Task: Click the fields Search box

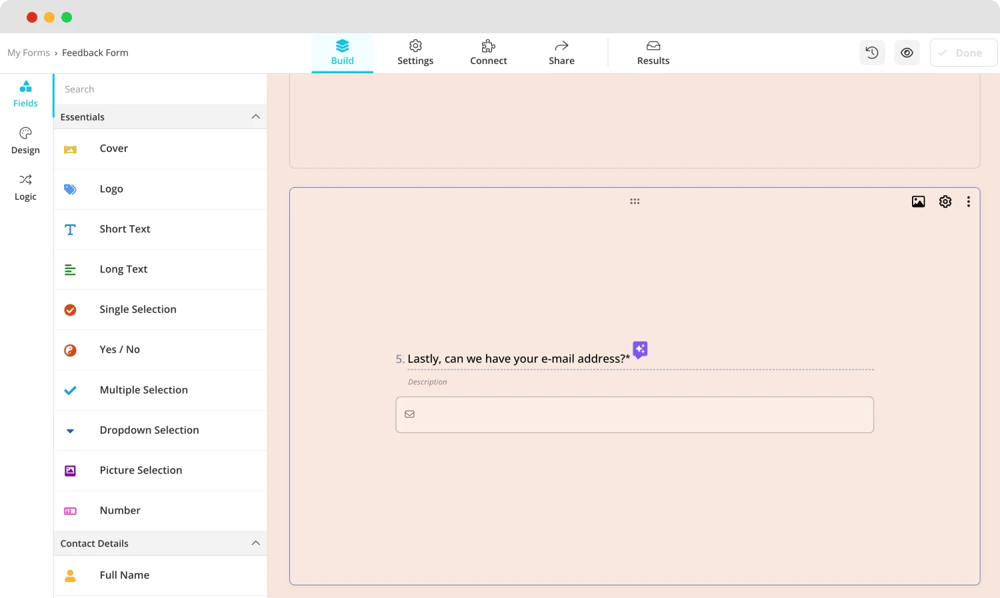Action: (x=160, y=89)
